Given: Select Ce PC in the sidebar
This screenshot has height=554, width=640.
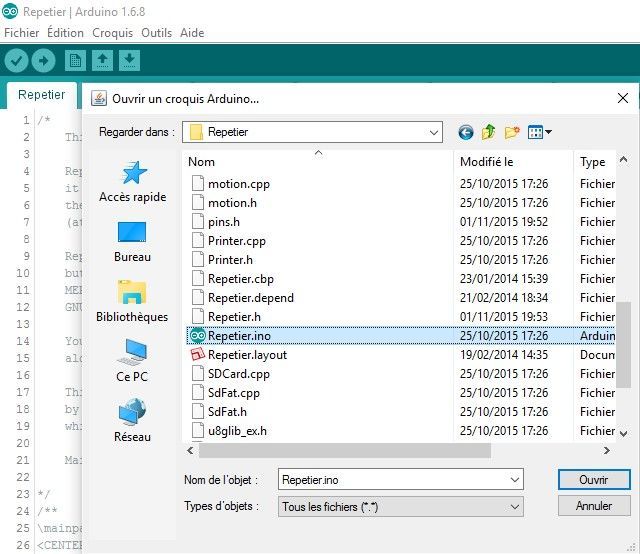Looking at the screenshot, I should (x=132, y=361).
